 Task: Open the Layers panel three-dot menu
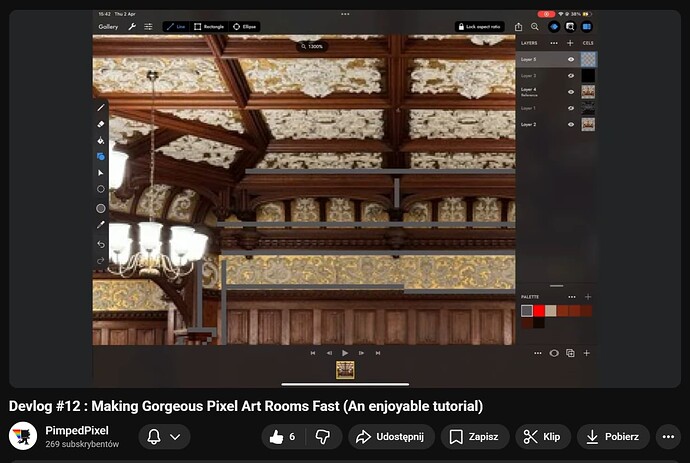[551, 44]
